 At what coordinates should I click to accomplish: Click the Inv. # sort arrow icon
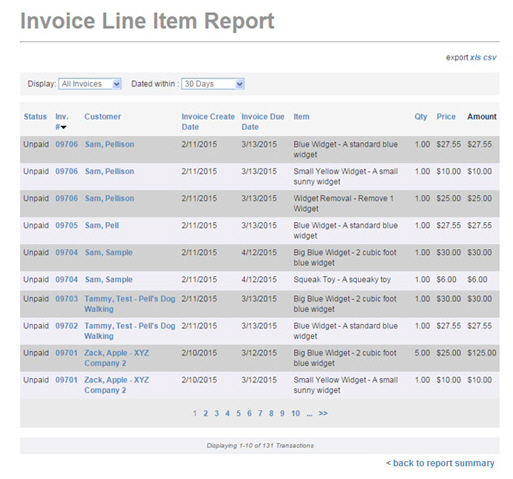[64, 127]
